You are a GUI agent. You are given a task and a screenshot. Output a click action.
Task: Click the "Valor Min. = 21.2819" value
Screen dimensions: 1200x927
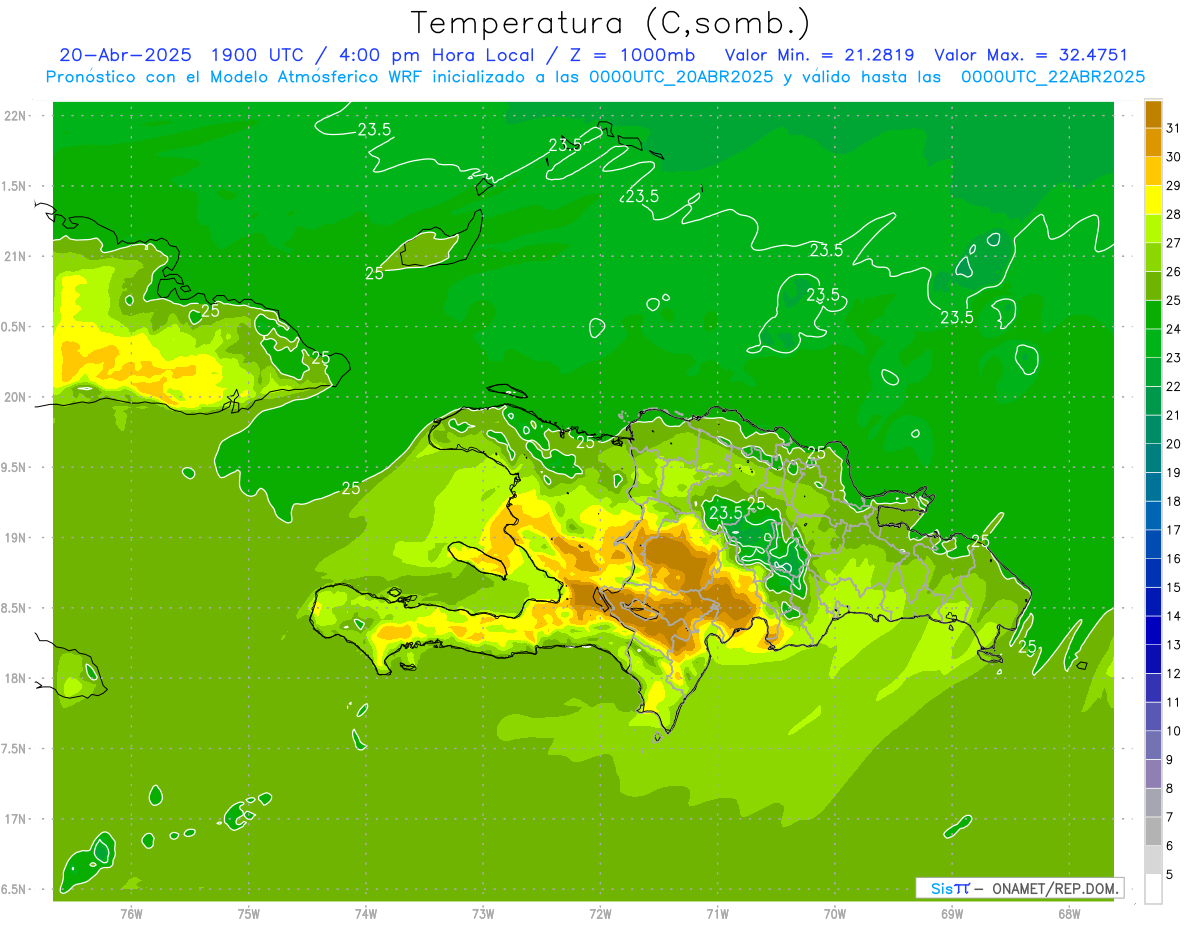pyautogui.click(x=819, y=55)
